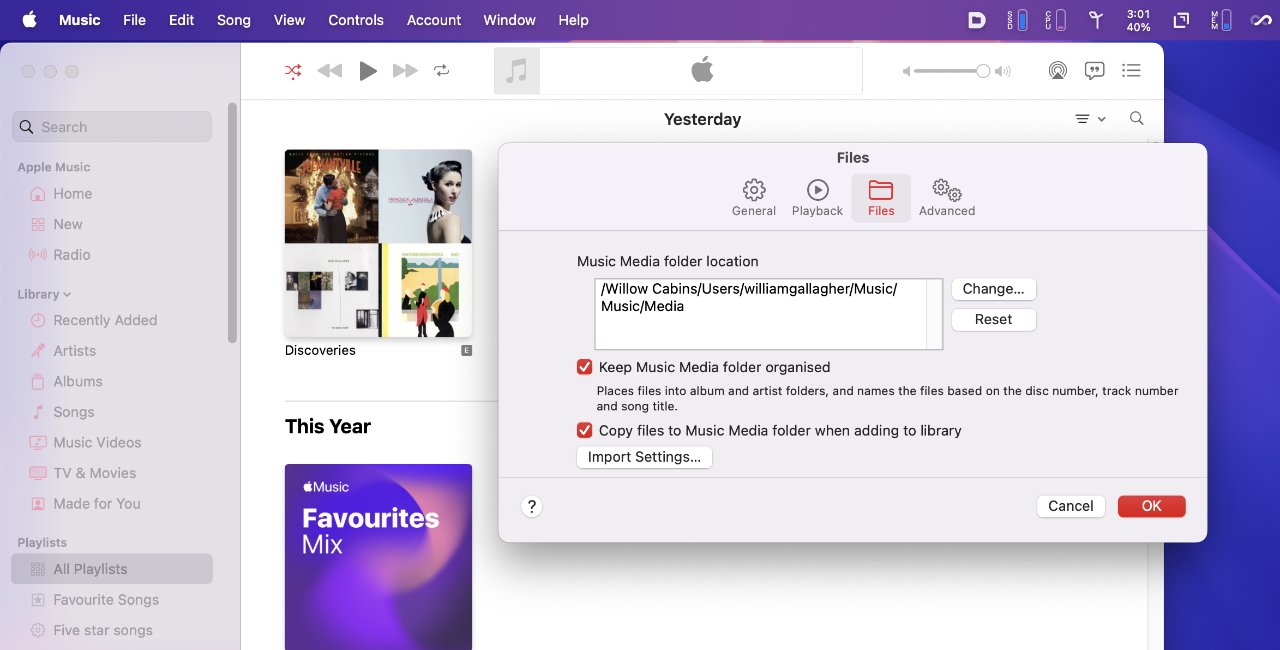Switch to the Advanced preferences tab
Screen dimensions: 1280x650
tap(947, 197)
